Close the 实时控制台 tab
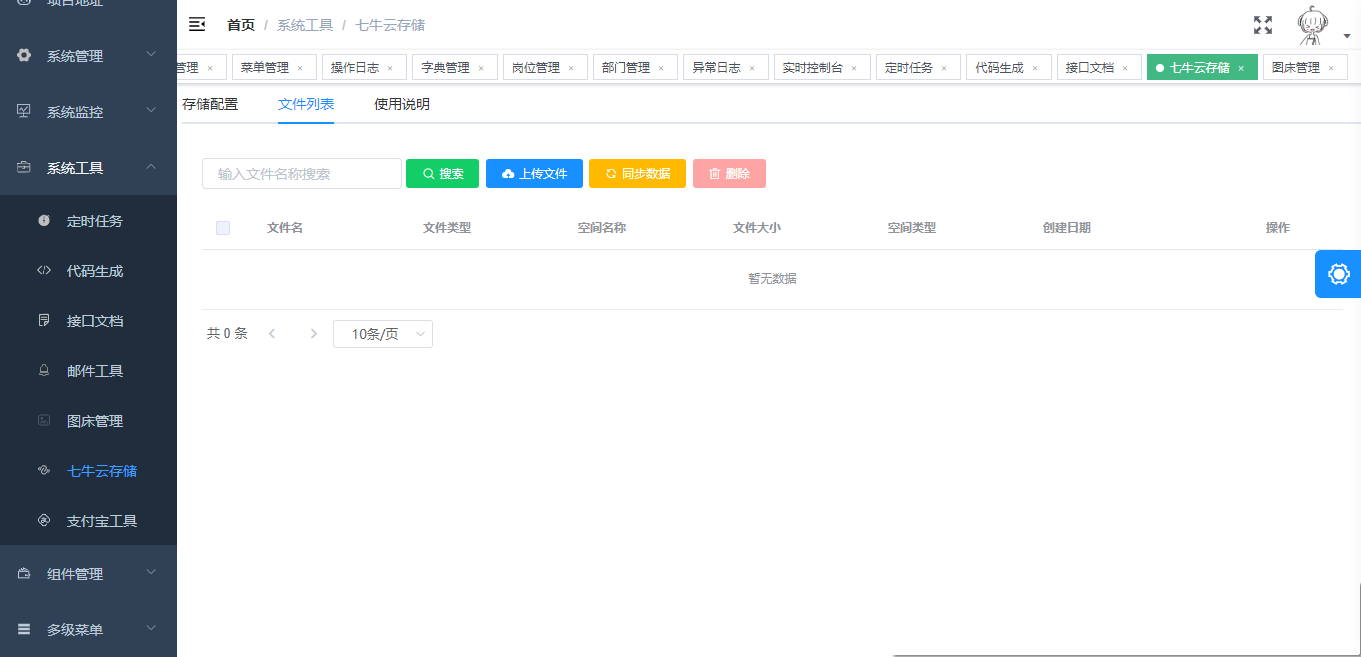The height and width of the screenshot is (657, 1361). point(854,68)
